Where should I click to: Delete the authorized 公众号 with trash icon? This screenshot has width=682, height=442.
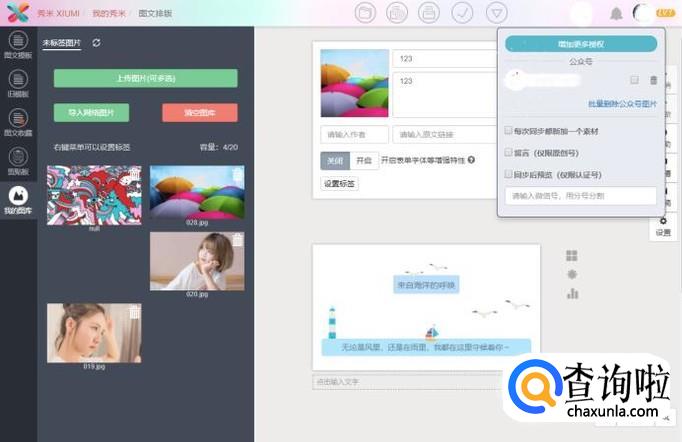[654, 80]
